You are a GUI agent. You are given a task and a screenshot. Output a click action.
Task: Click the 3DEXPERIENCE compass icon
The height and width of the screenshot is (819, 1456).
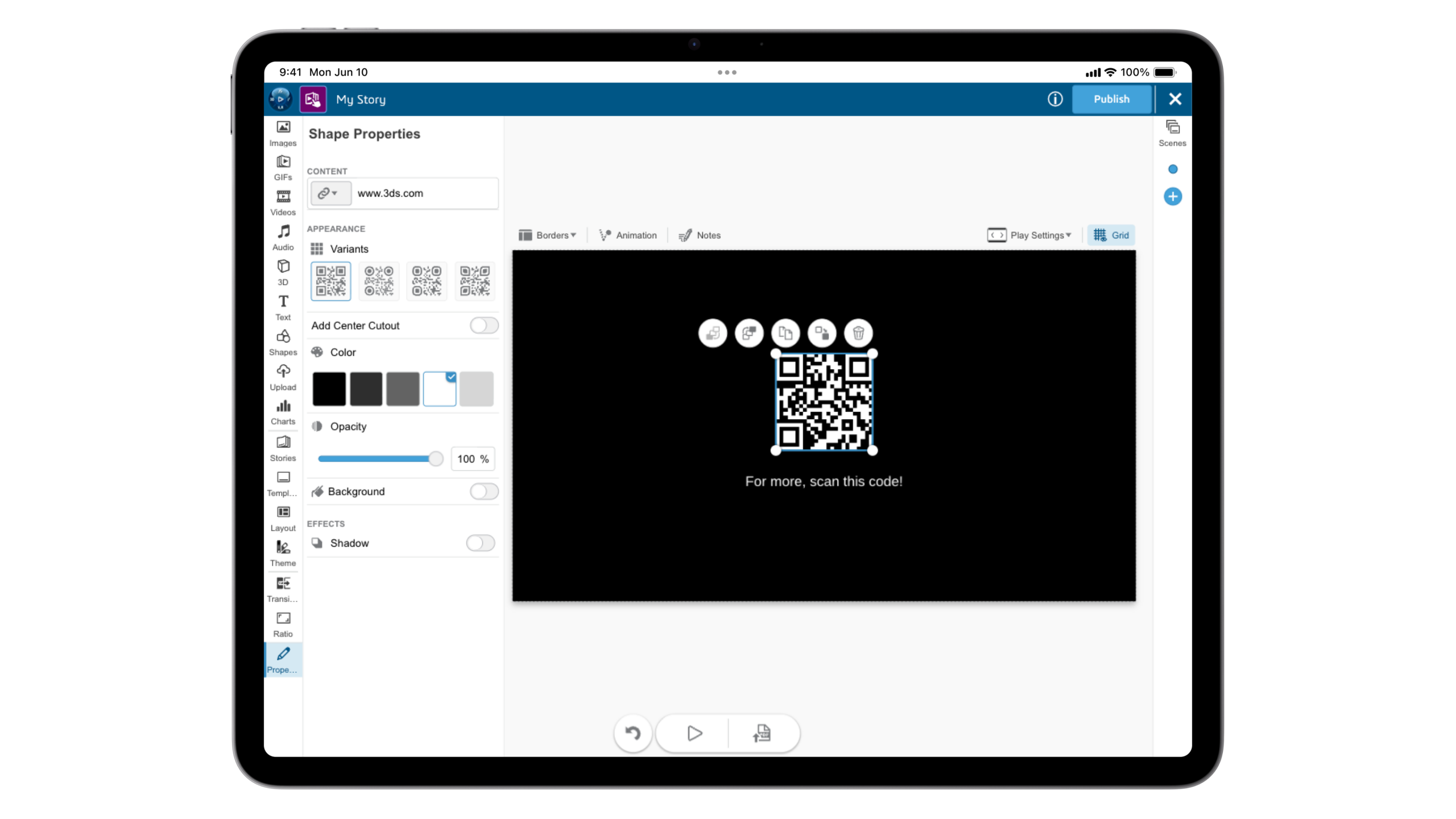click(280, 99)
